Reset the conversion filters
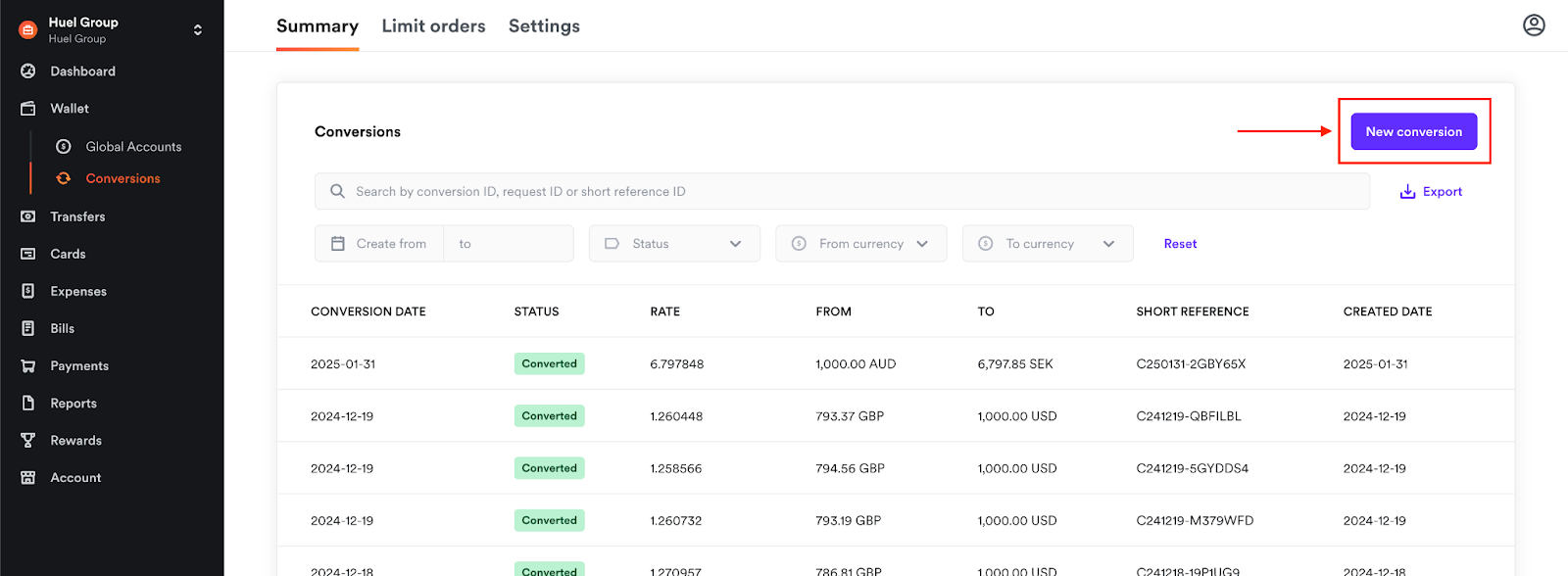Viewport: 1568px width, 576px height. tap(1180, 244)
